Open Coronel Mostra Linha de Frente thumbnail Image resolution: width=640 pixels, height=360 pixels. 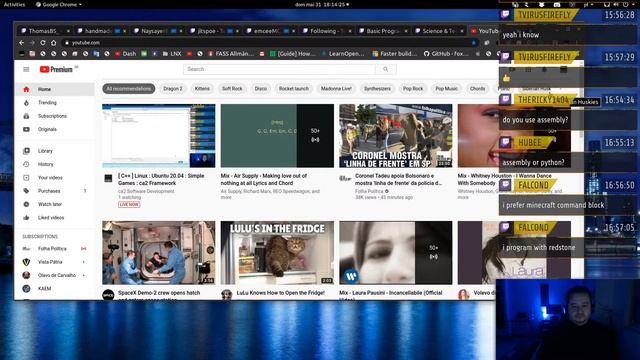pos(396,136)
